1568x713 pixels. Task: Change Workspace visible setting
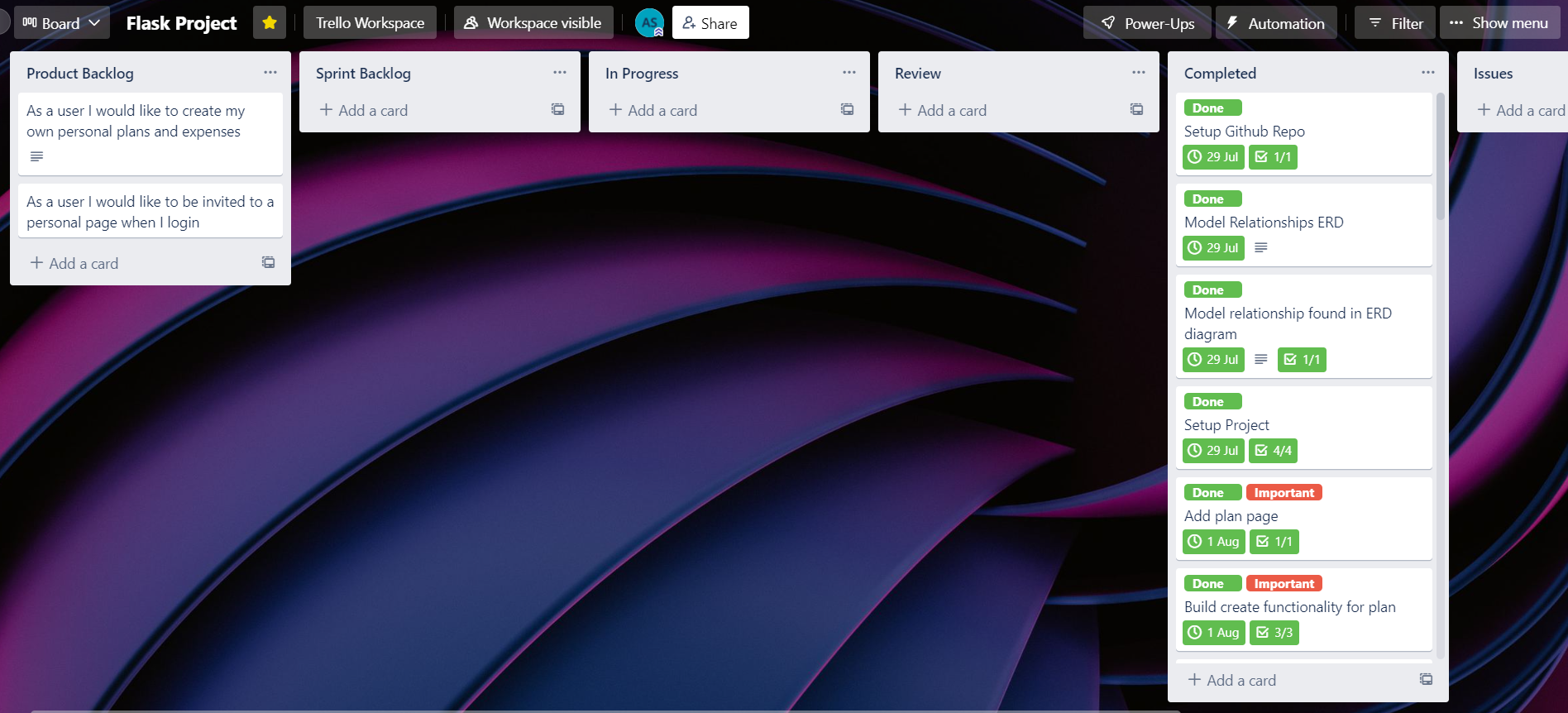point(533,22)
